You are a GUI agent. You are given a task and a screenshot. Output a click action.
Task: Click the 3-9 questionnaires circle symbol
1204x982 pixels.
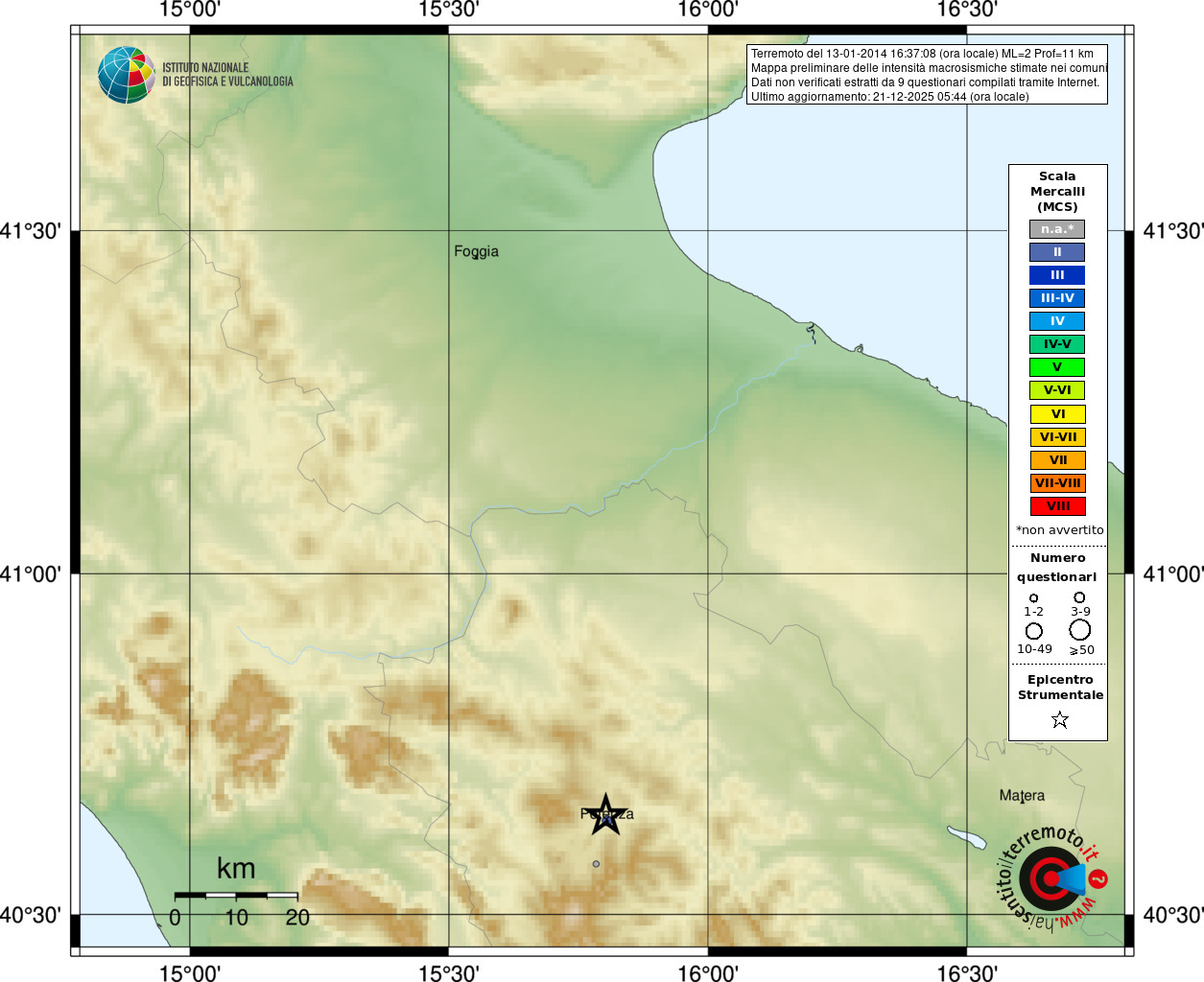[1079, 596]
